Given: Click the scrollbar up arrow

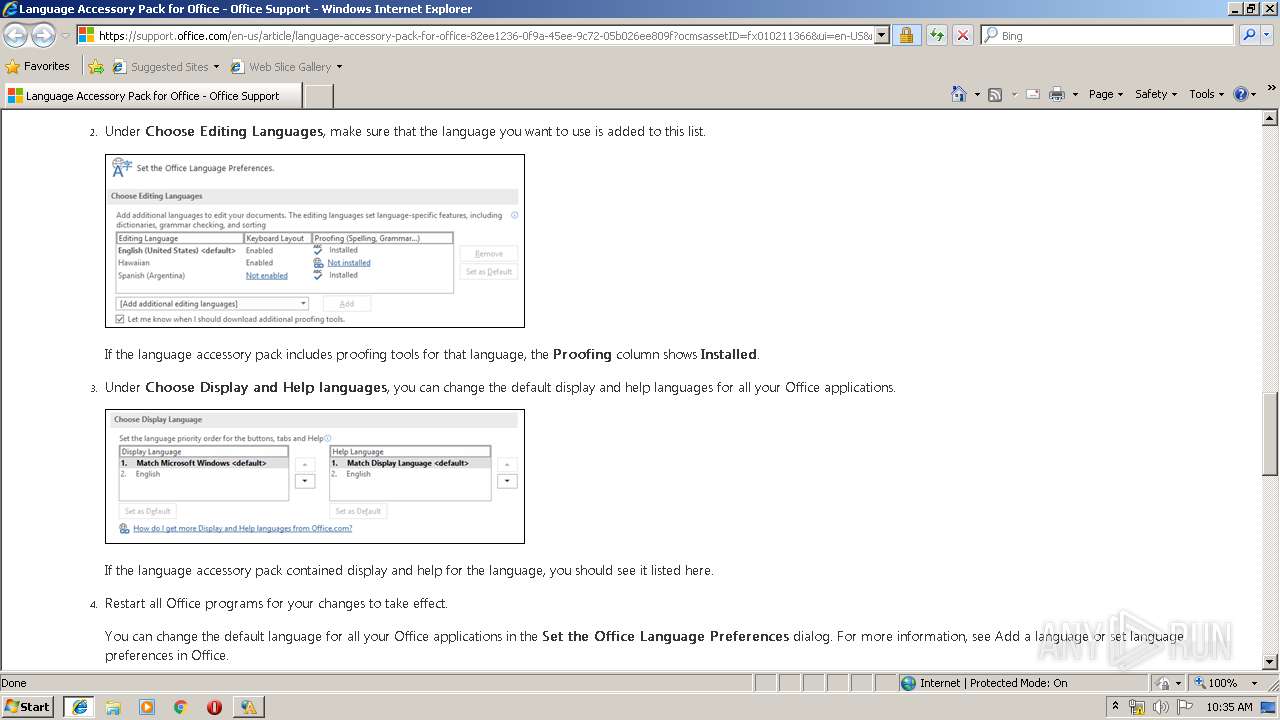Looking at the screenshot, I should coord(1271,118).
